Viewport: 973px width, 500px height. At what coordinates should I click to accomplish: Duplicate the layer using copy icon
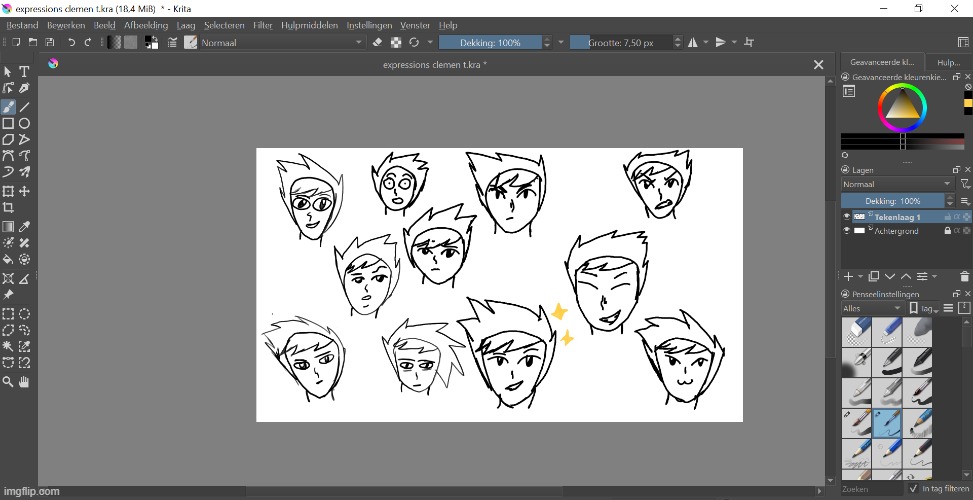point(874,277)
